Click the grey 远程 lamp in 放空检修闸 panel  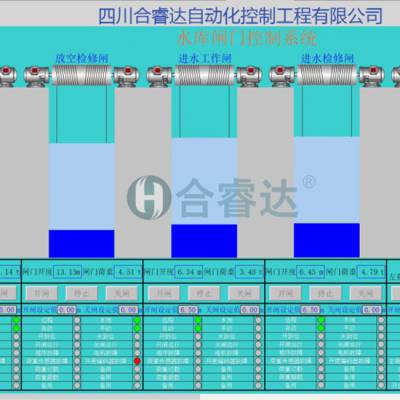click(x=77, y=320)
